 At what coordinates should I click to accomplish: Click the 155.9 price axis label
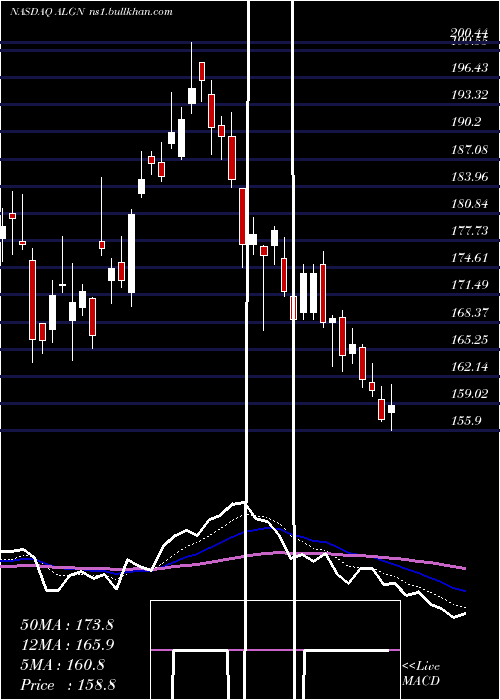click(466, 421)
